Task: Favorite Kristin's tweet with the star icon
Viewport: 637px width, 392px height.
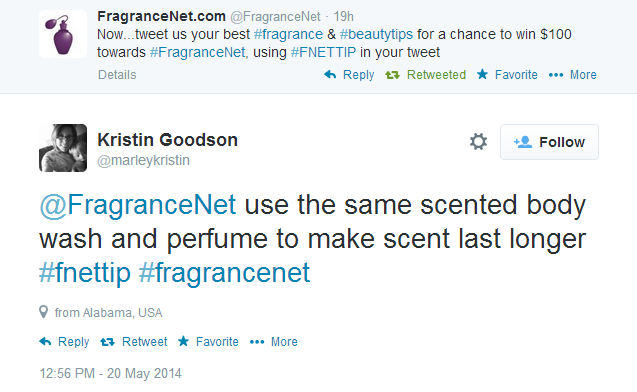Action: (184, 341)
